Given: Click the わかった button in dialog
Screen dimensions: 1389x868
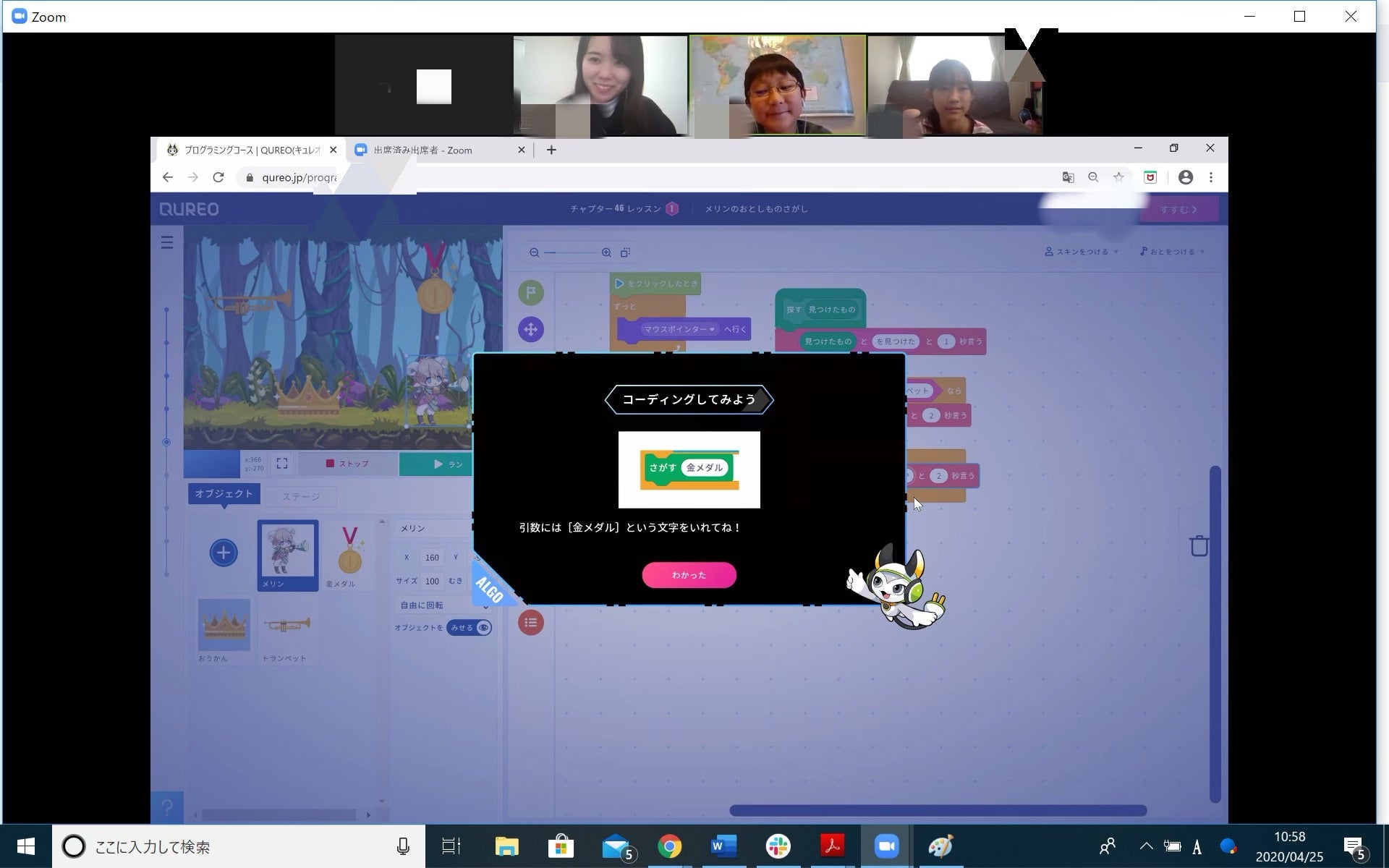Looking at the screenshot, I should (689, 575).
